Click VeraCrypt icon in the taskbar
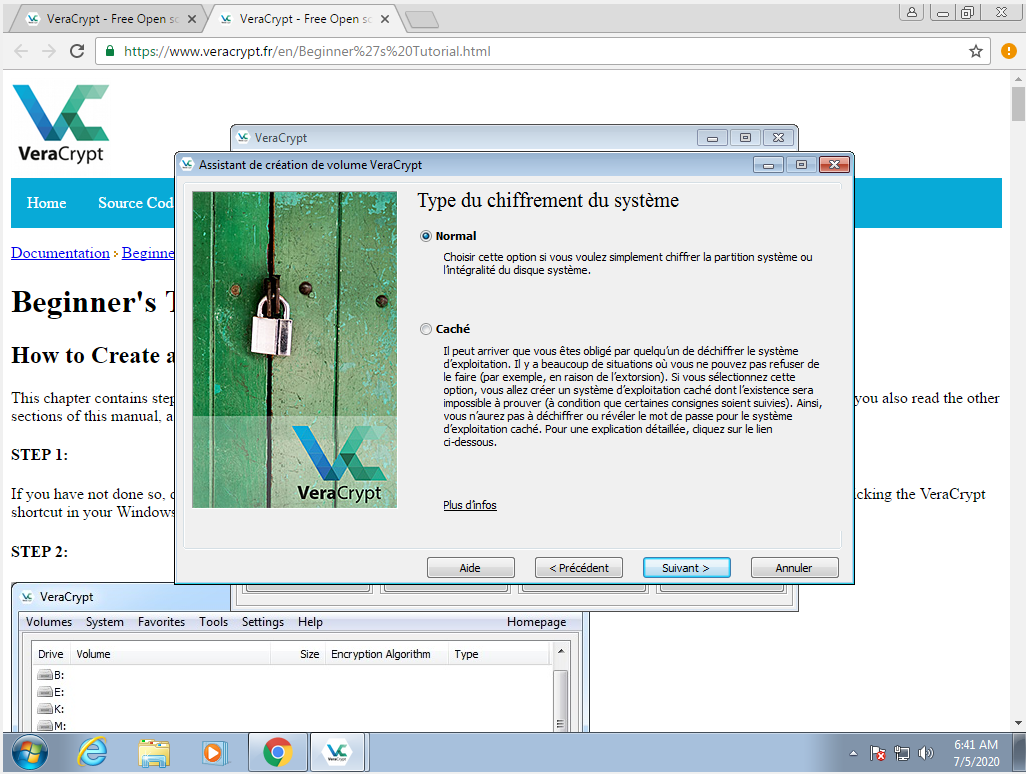This screenshot has width=1026, height=774. [337, 752]
